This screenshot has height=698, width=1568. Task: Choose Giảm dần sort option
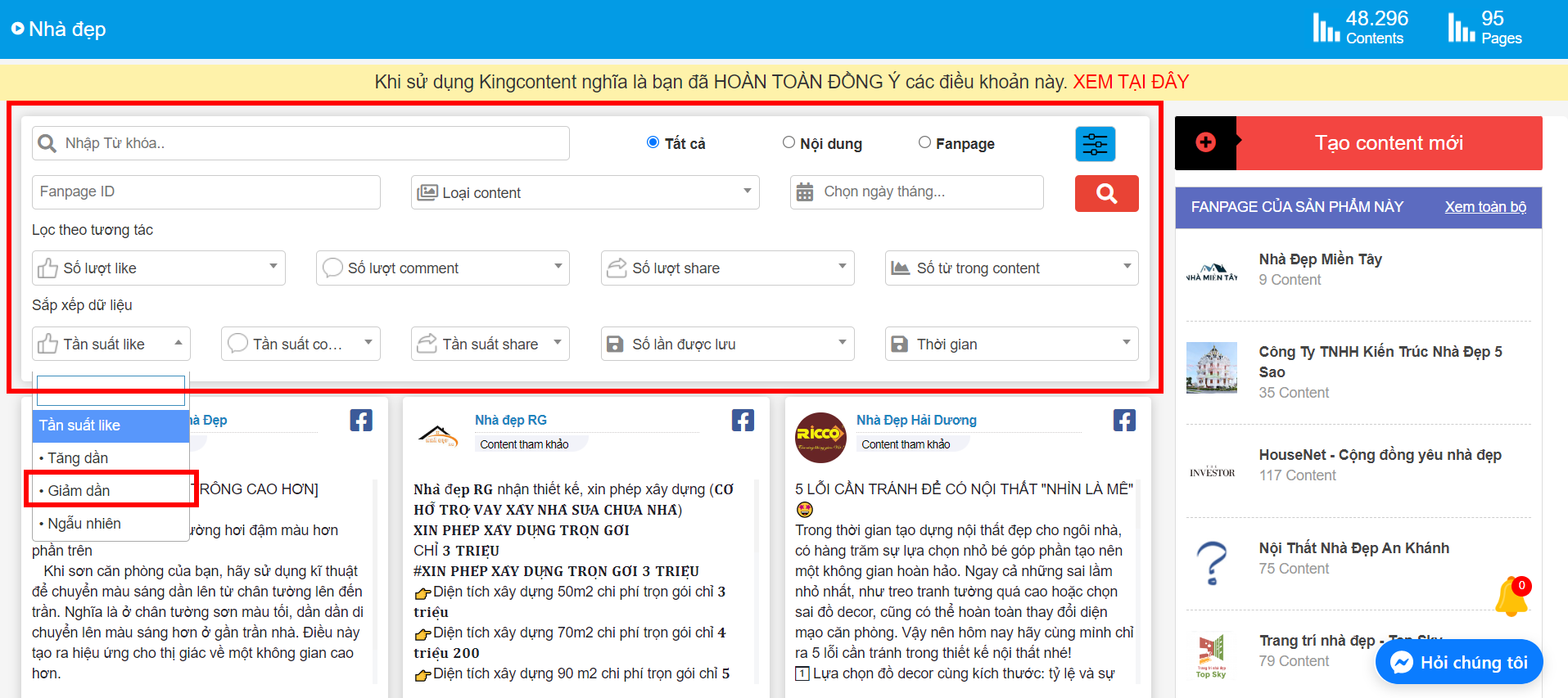tap(111, 491)
